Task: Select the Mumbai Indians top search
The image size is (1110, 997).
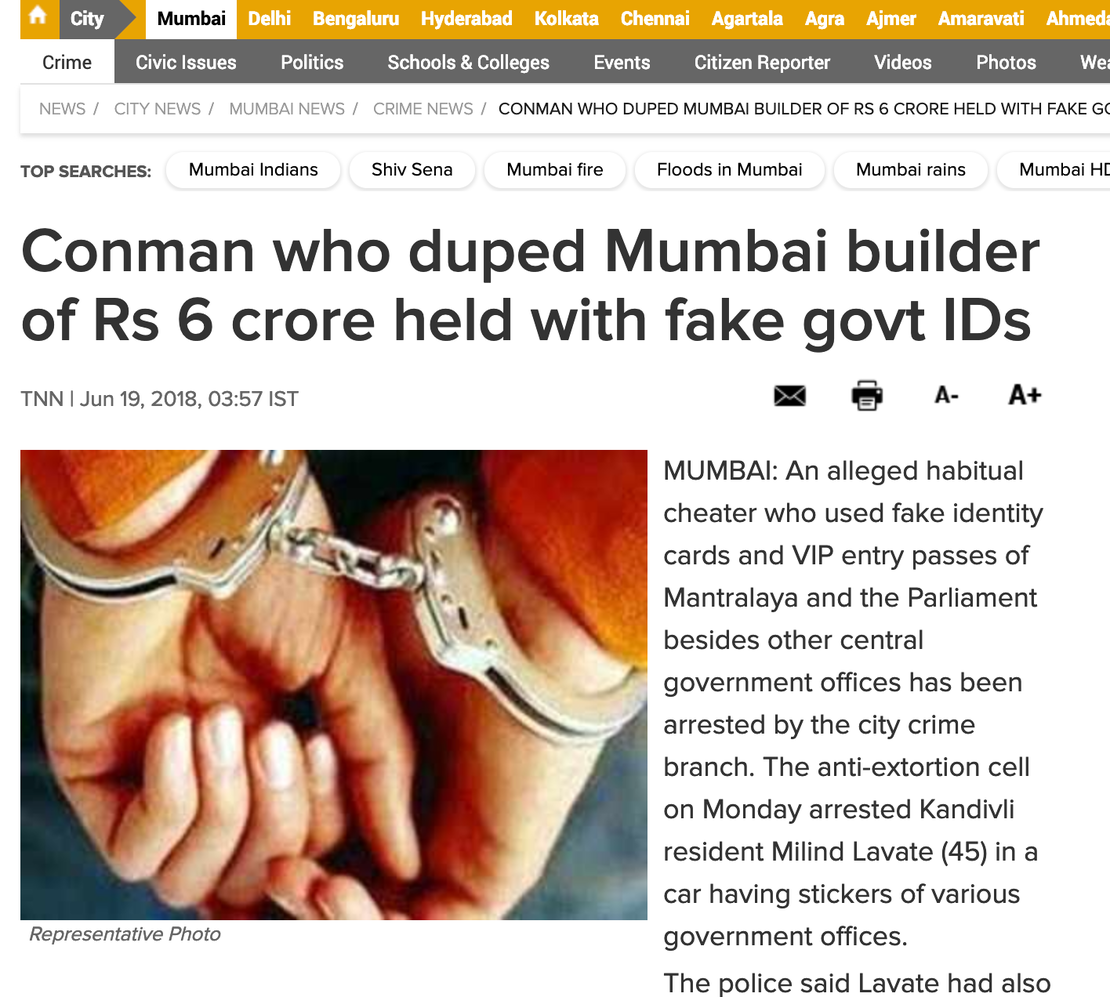Action: (x=253, y=170)
